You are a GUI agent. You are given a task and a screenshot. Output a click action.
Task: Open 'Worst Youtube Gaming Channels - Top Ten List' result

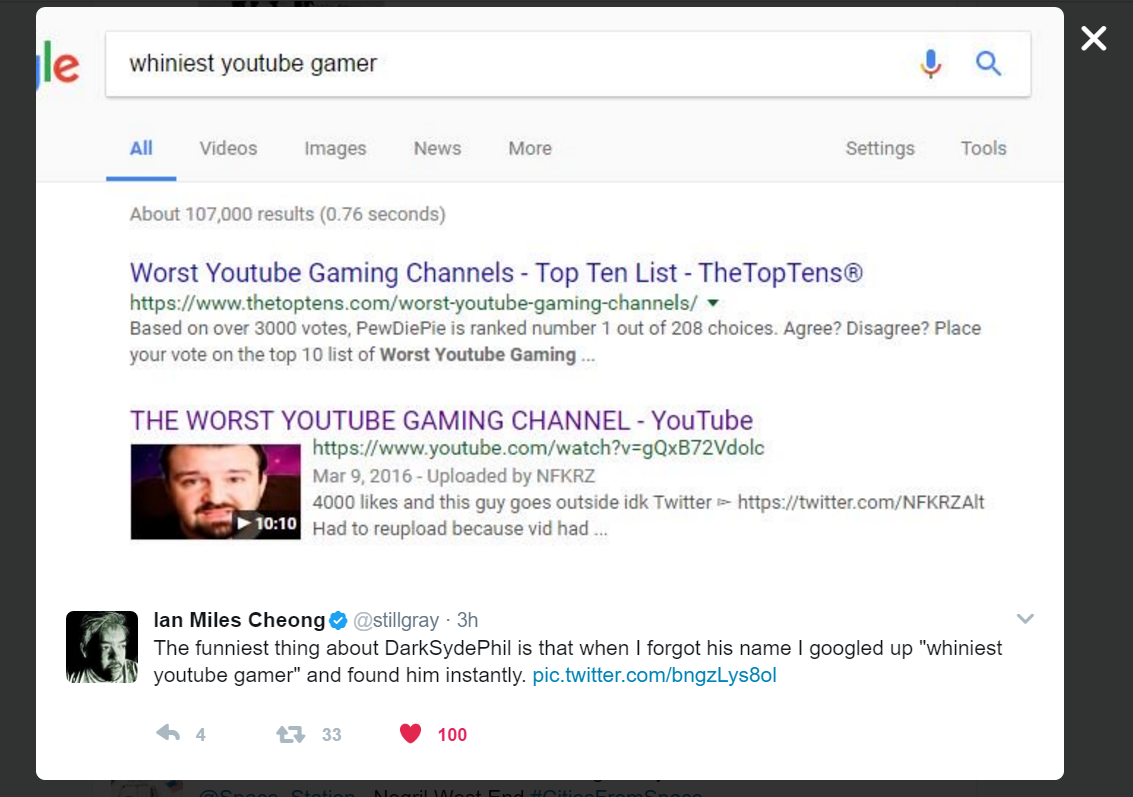496,272
